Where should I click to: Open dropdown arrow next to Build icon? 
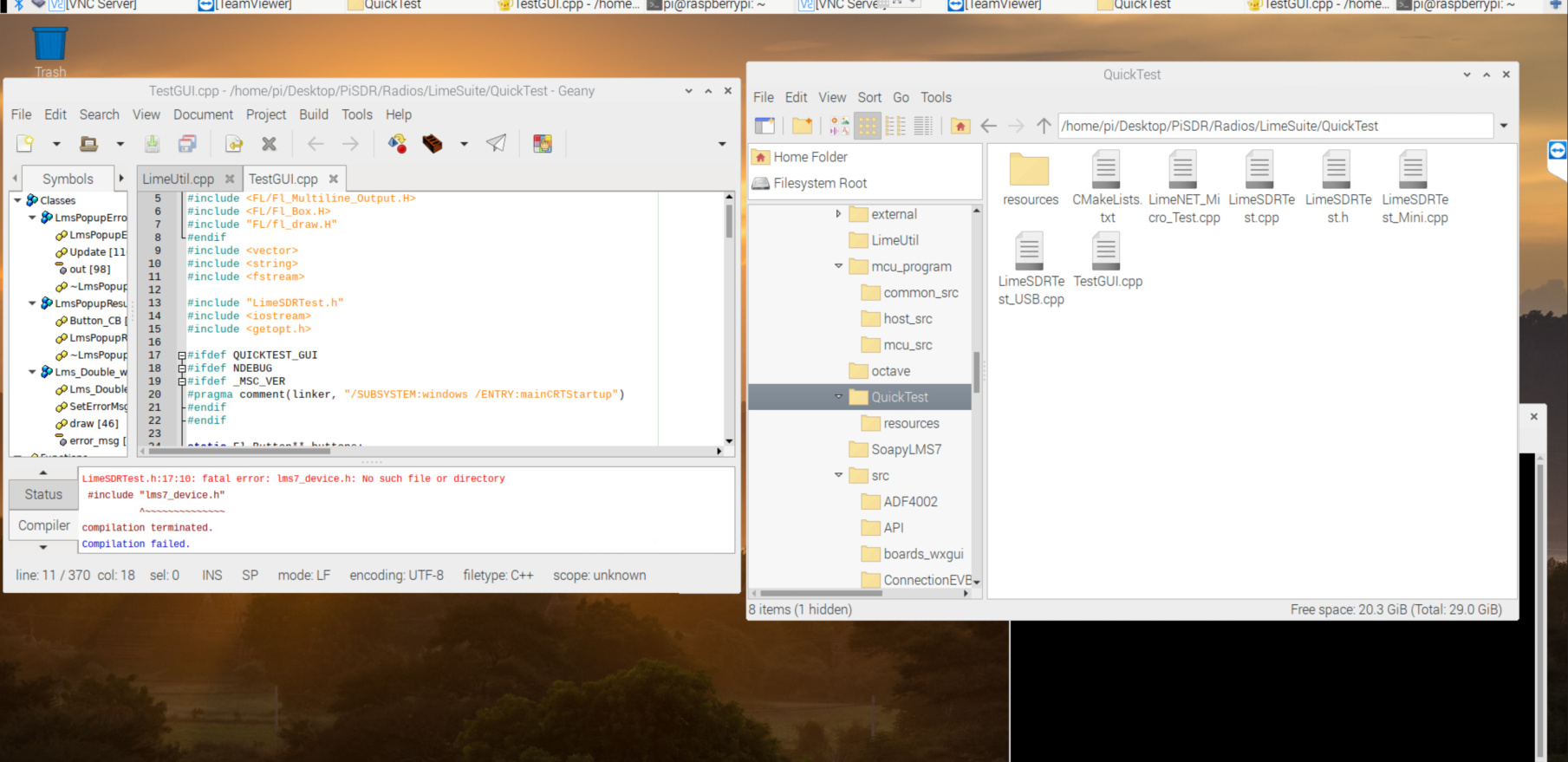[x=464, y=144]
